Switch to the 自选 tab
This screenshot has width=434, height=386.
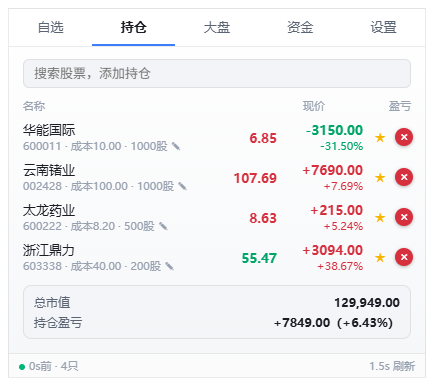click(x=50, y=27)
